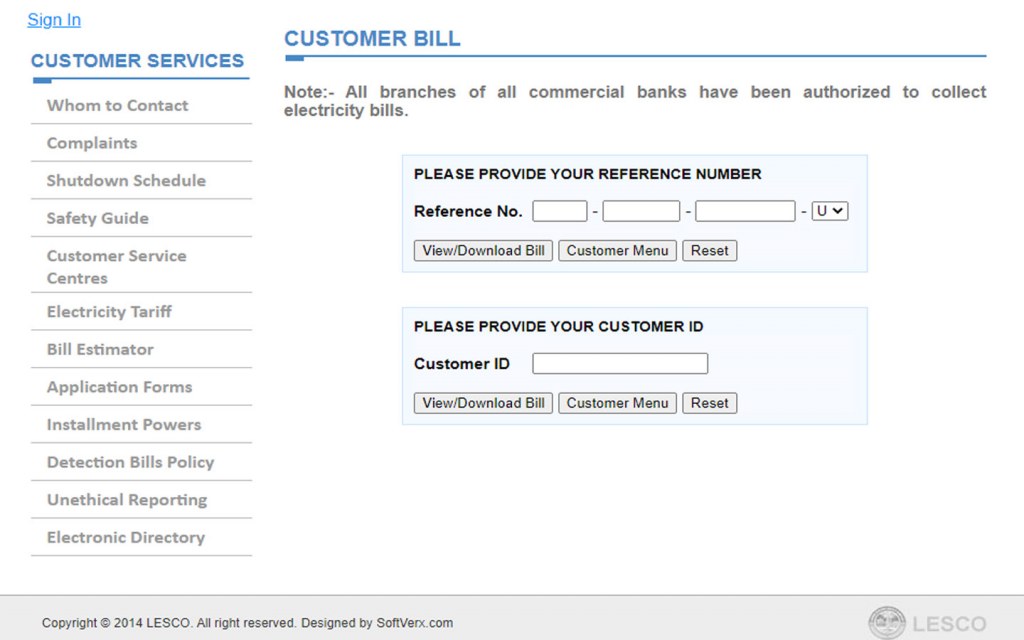Screen dimensions: 1024x640
Task: Focus the Customer ID input field
Action: coord(620,364)
